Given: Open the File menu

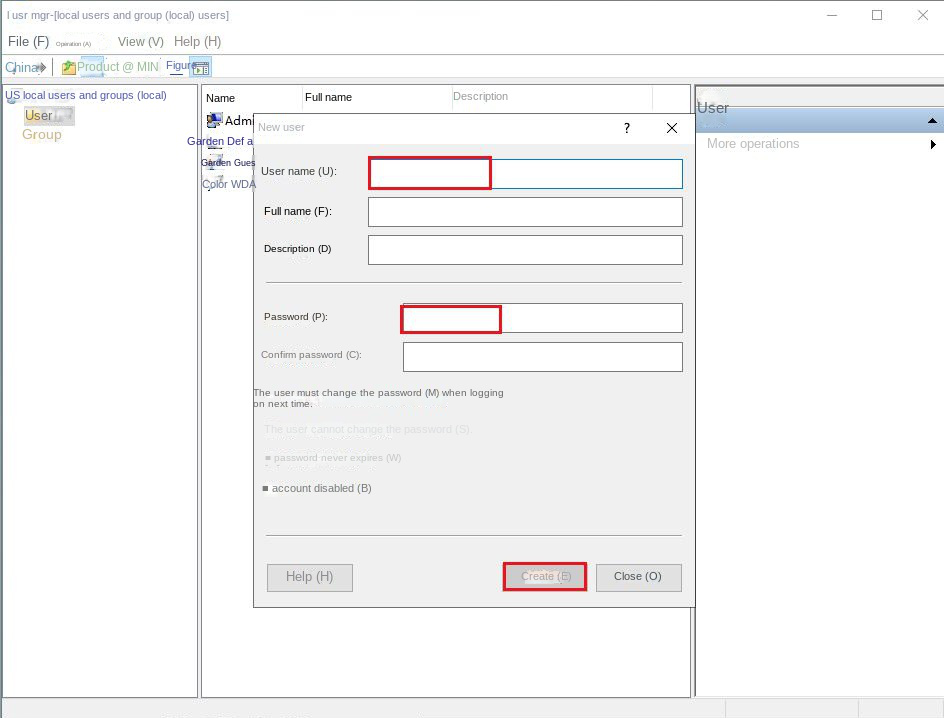Looking at the screenshot, I should click(28, 42).
